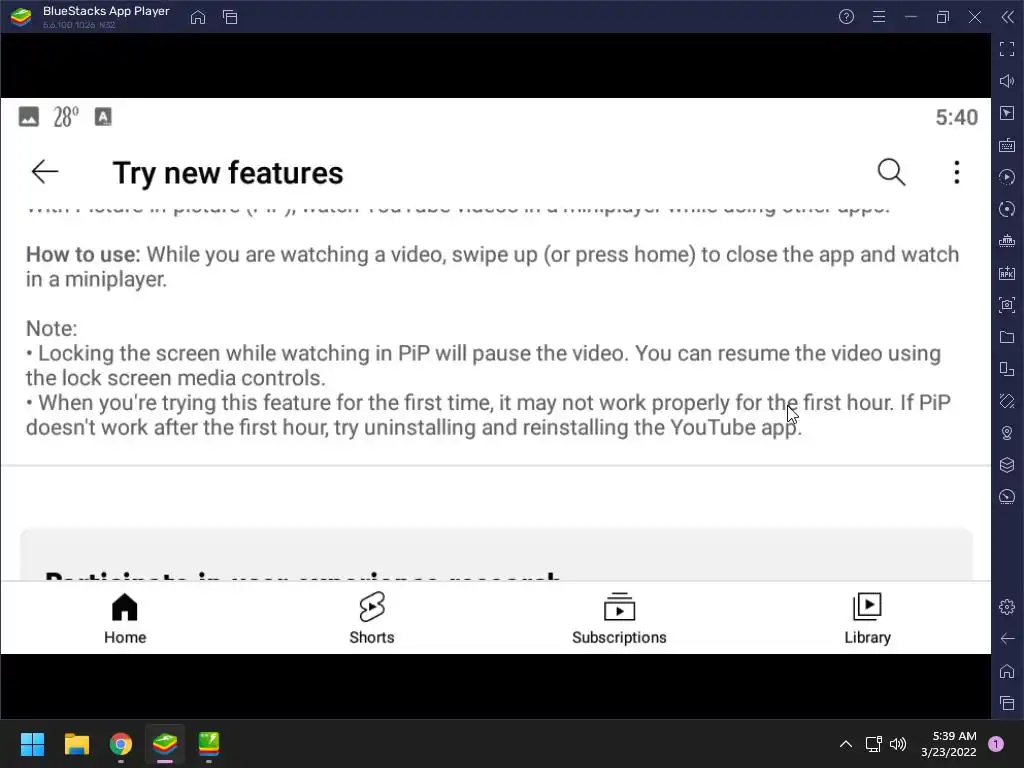
Task: Open the memory trim icon in sidebar
Action: tap(1007, 241)
